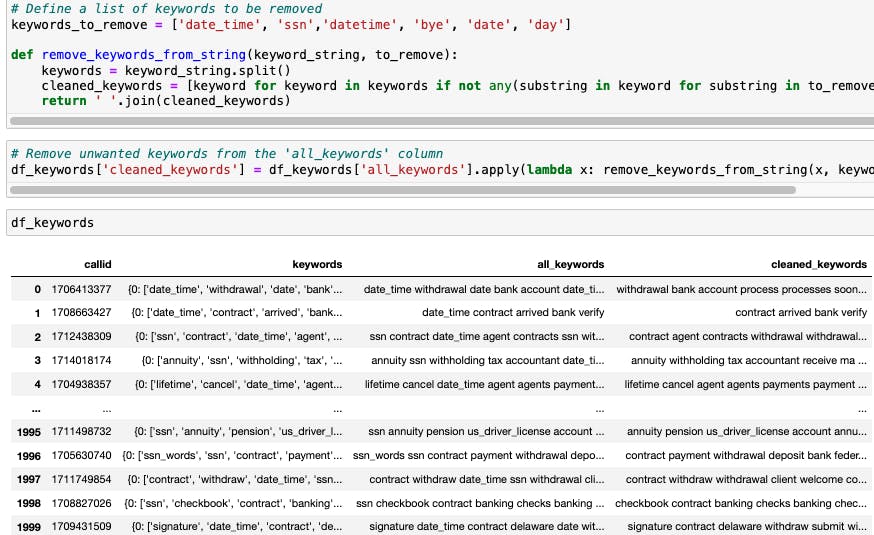Click cleaned_keywords cell starting 'signature contract delaware withdraw'
The image size is (874, 535).
747,526
